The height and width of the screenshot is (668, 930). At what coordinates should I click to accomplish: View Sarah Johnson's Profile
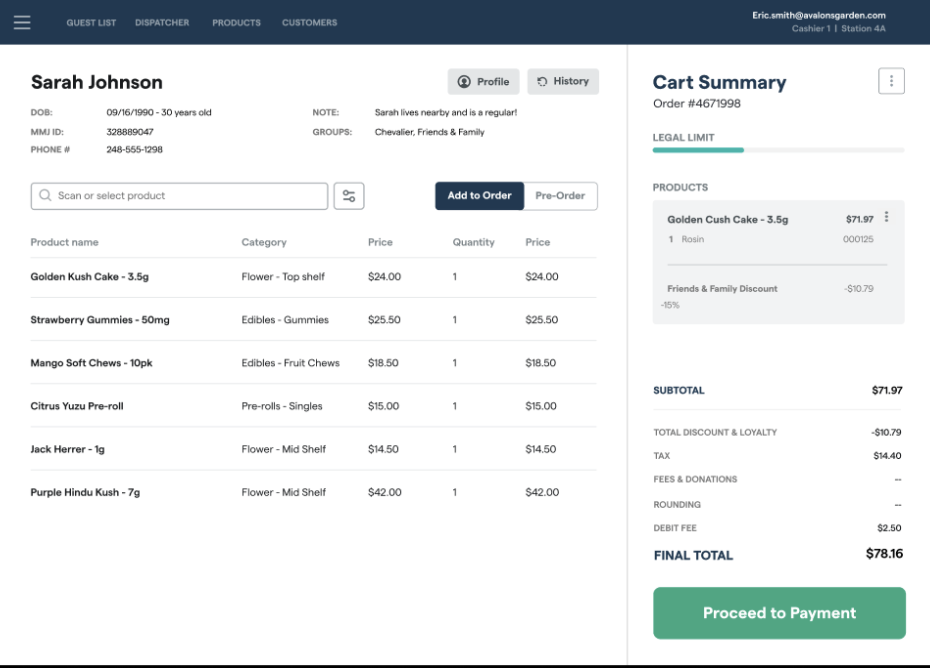(483, 81)
